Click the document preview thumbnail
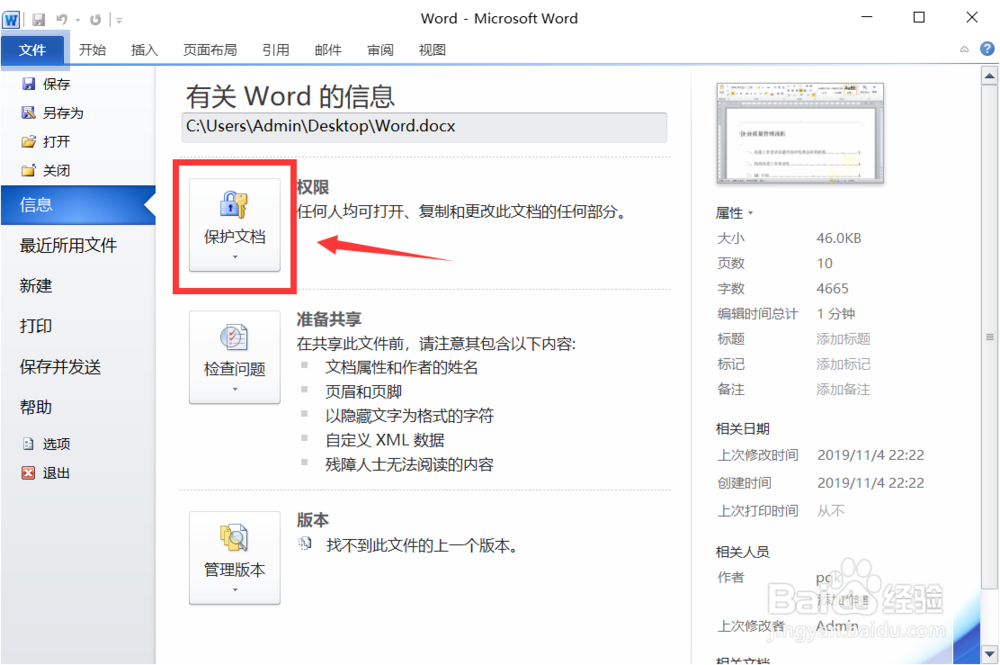This screenshot has height=665, width=1000. click(x=799, y=133)
